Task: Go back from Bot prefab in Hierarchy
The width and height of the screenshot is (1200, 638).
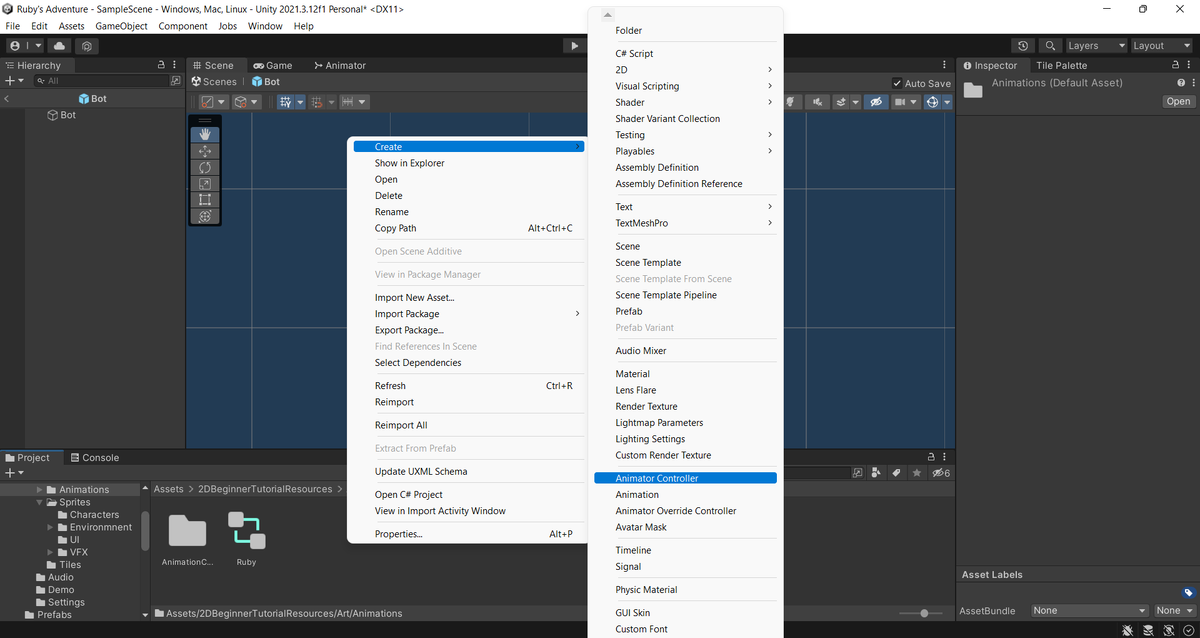Action: pos(7,99)
